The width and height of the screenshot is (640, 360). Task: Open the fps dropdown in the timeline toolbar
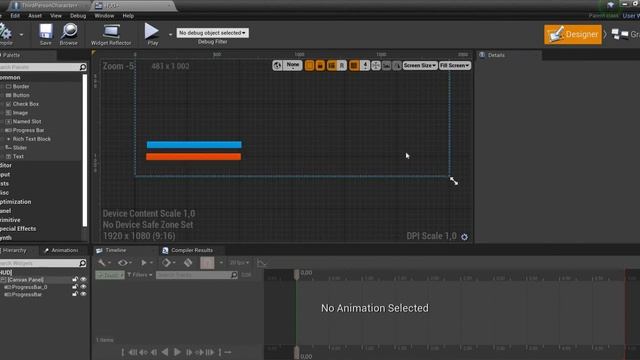click(239, 263)
